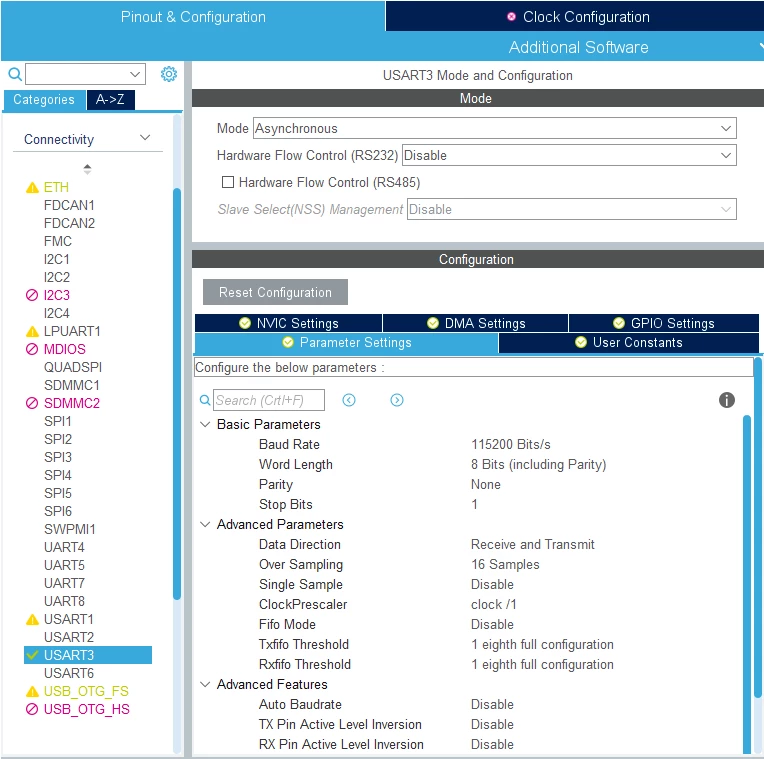Select UART4 in the peripheral list
Viewport: 764px width, 759px height.
(x=64, y=548)
